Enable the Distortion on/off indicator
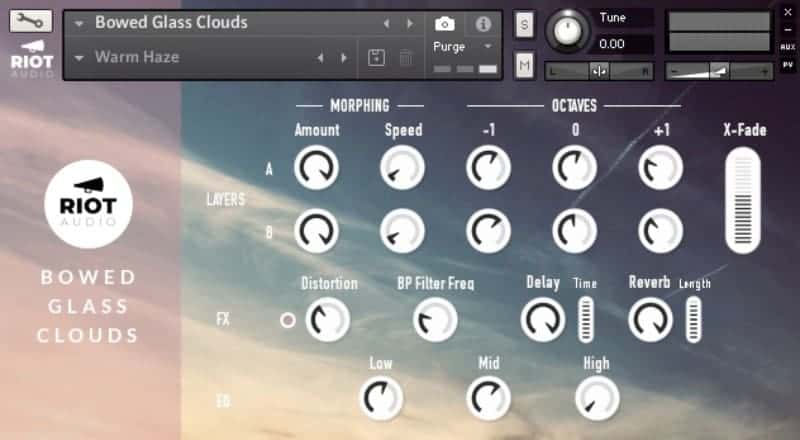Image resolution: width=800 pixels, height=440 pixels. click(289, 320)
